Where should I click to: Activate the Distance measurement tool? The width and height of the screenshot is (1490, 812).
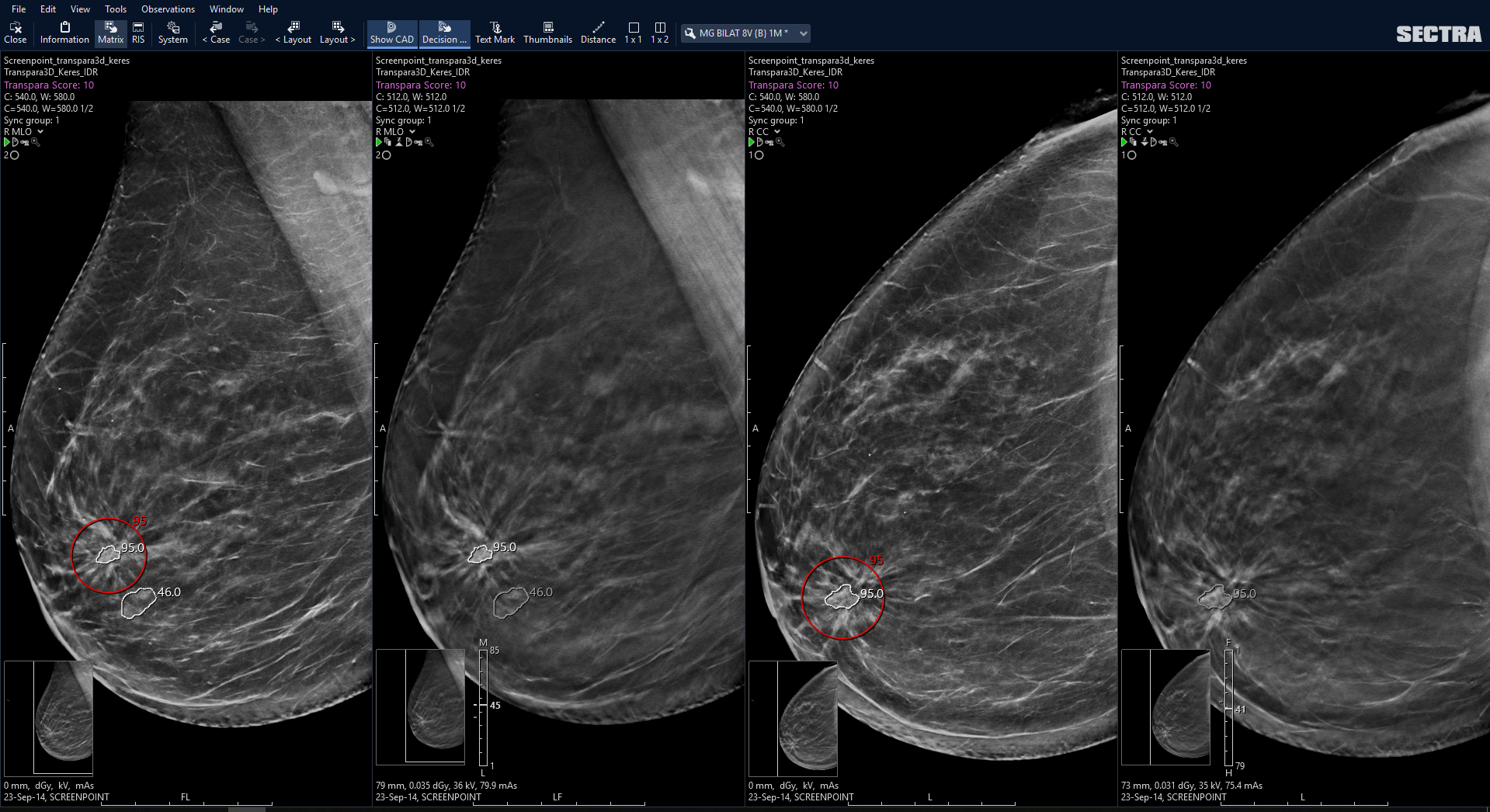tap(598, 33)
